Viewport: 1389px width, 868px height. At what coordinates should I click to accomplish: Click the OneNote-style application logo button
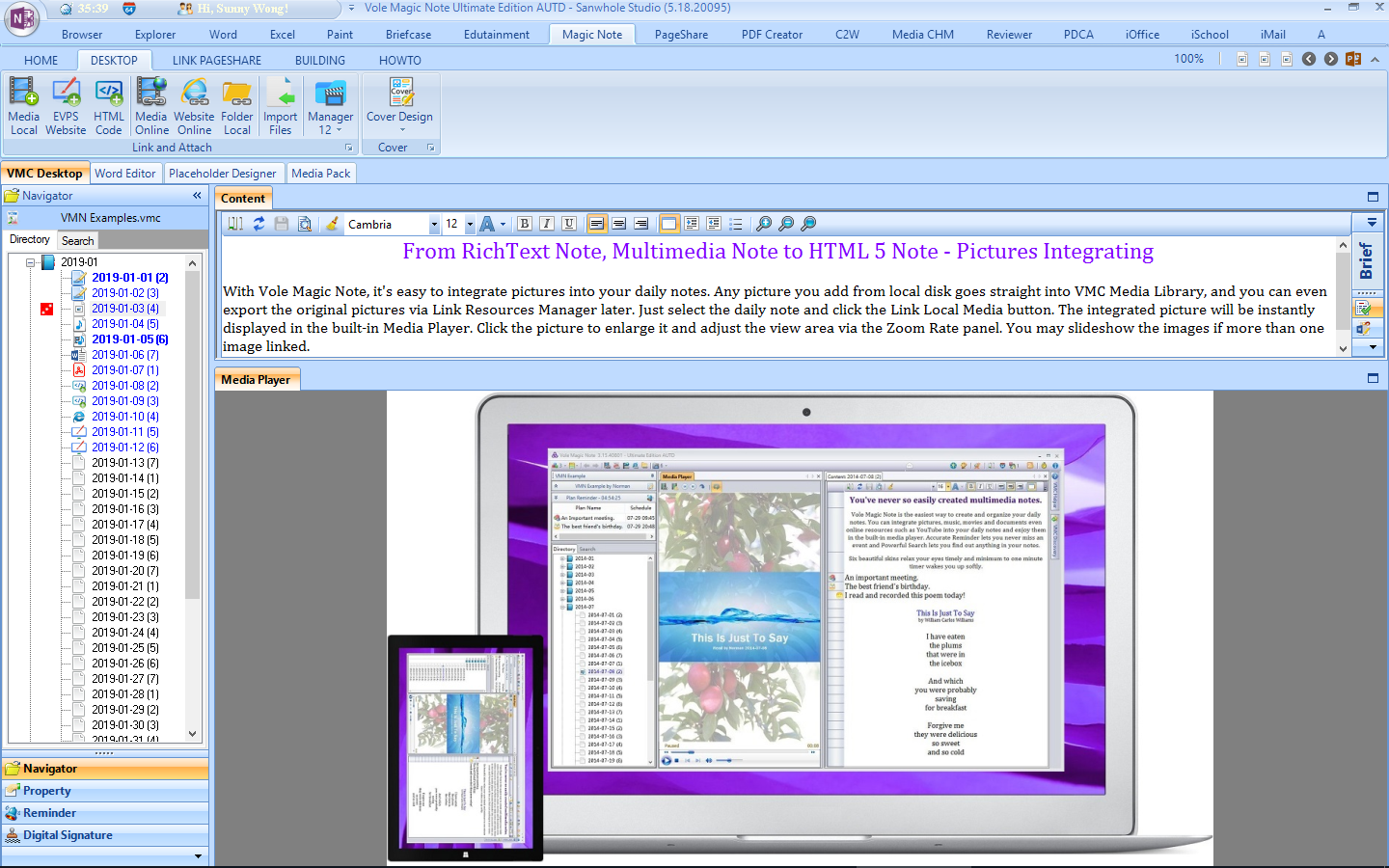click(21, 18)
